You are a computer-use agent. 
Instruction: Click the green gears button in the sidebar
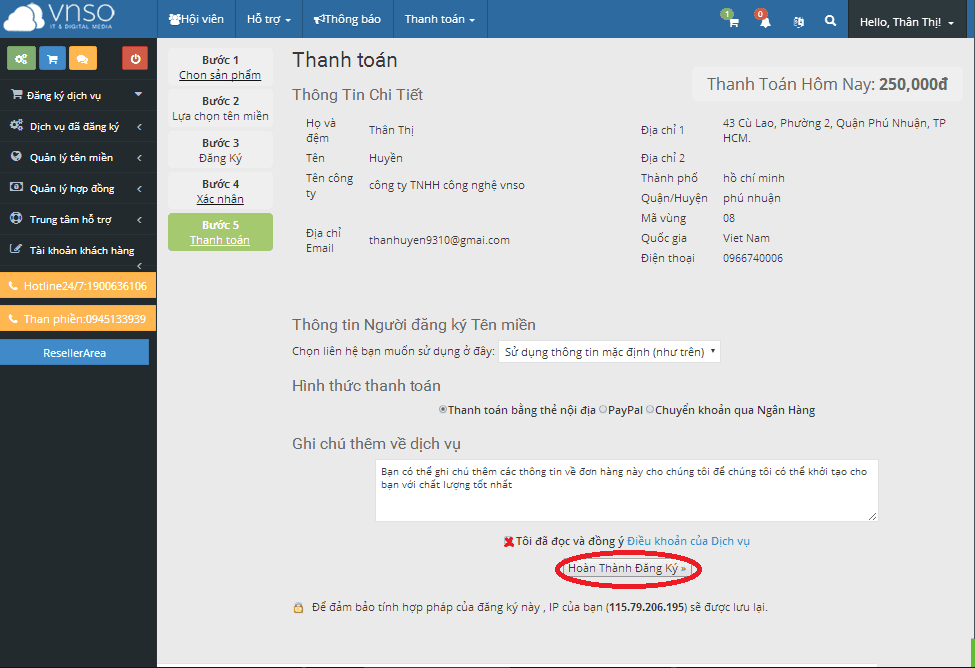point(21,58)
